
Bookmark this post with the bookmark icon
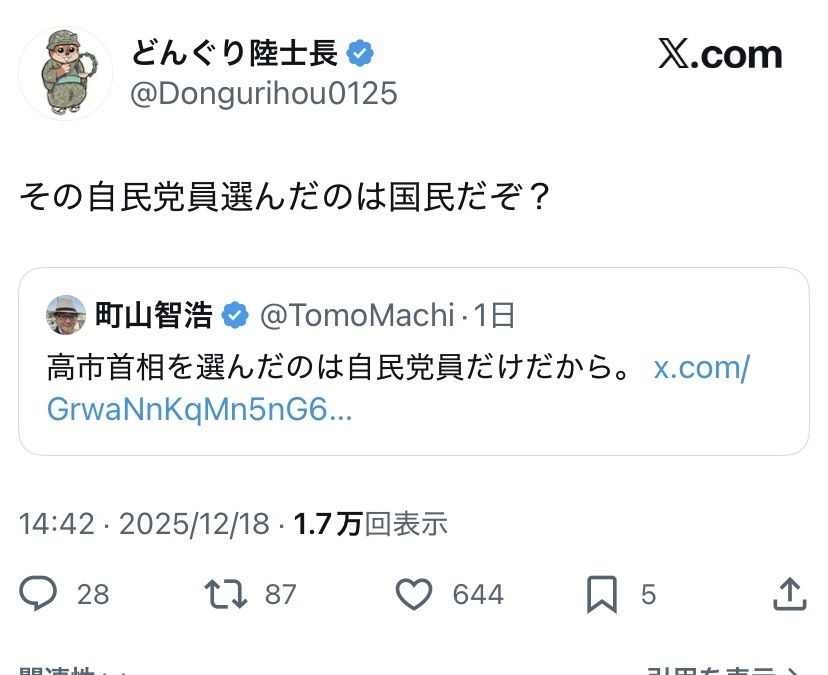click(x=601, y=595)
